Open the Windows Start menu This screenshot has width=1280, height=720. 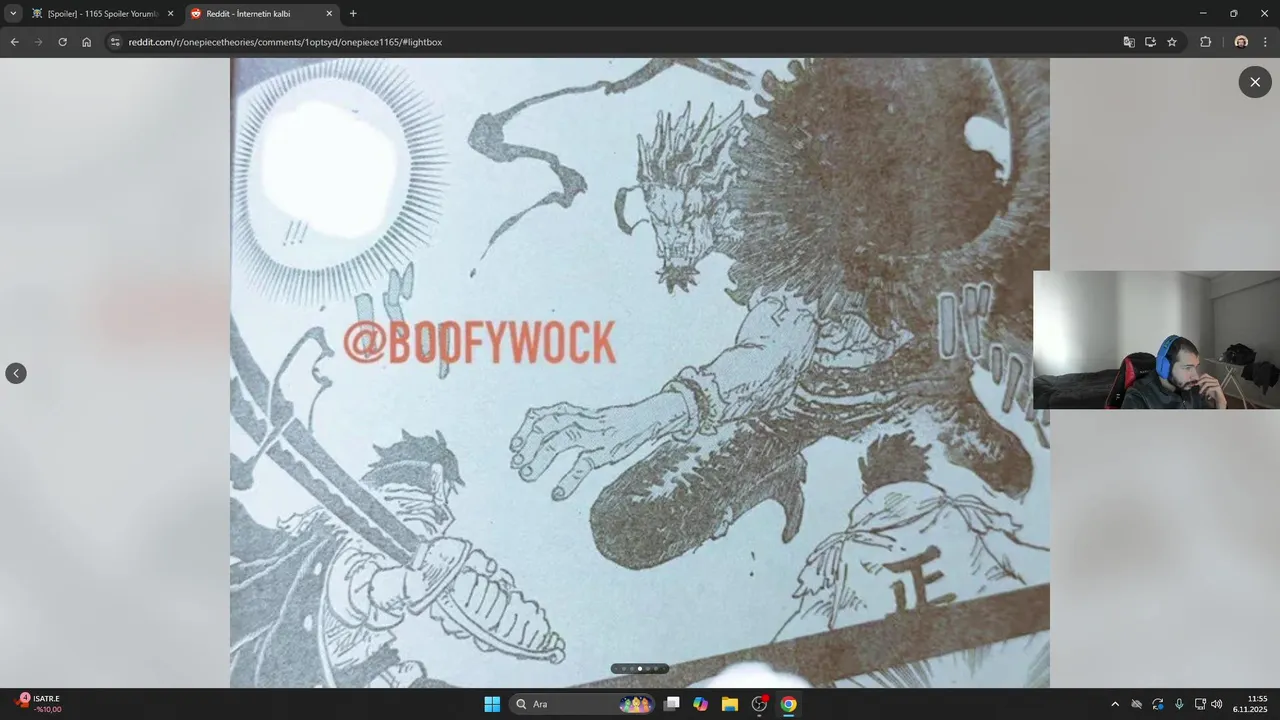pyautogui.click(x=492, y=704)
